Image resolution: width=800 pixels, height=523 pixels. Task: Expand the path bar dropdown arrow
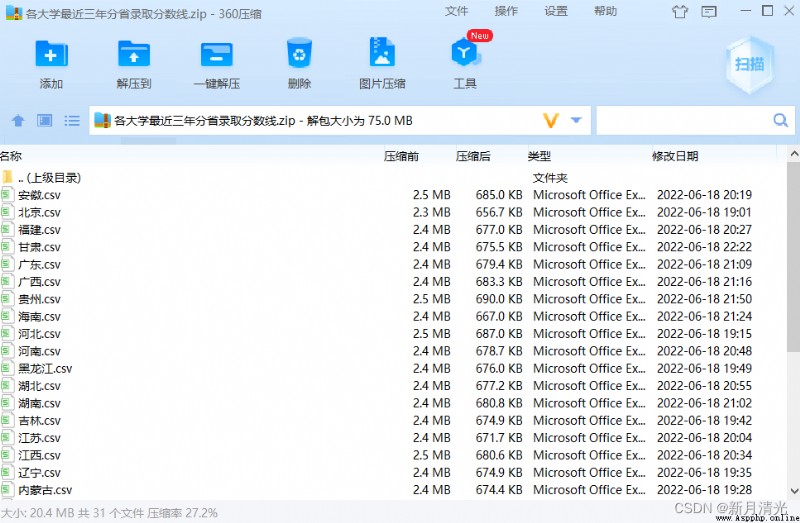click(576, 120)
